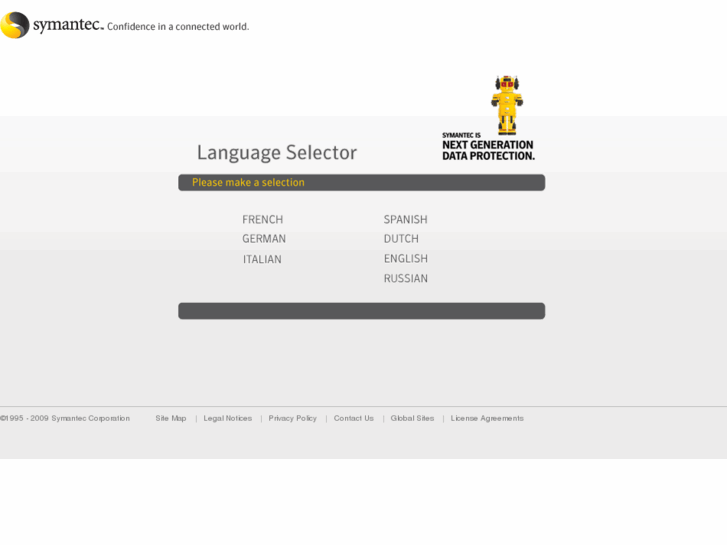Go to Contact Us page
Viewport: 727px width, 545px height.
point(354,418)
